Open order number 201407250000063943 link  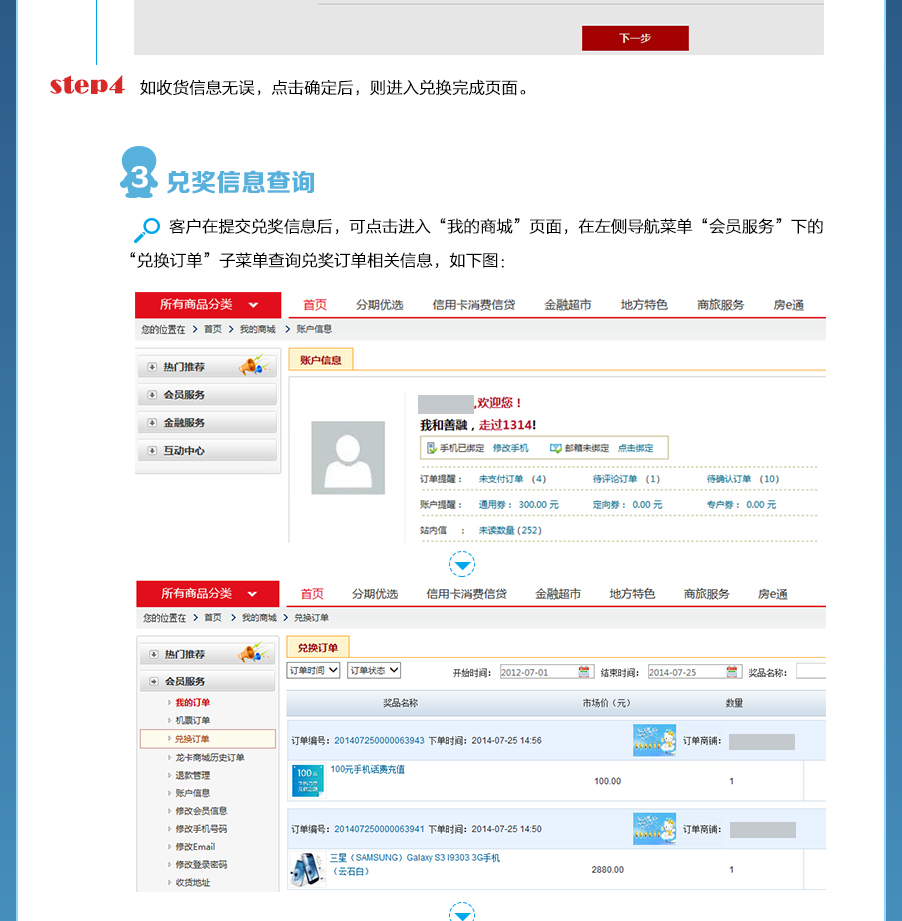[379, 741]
